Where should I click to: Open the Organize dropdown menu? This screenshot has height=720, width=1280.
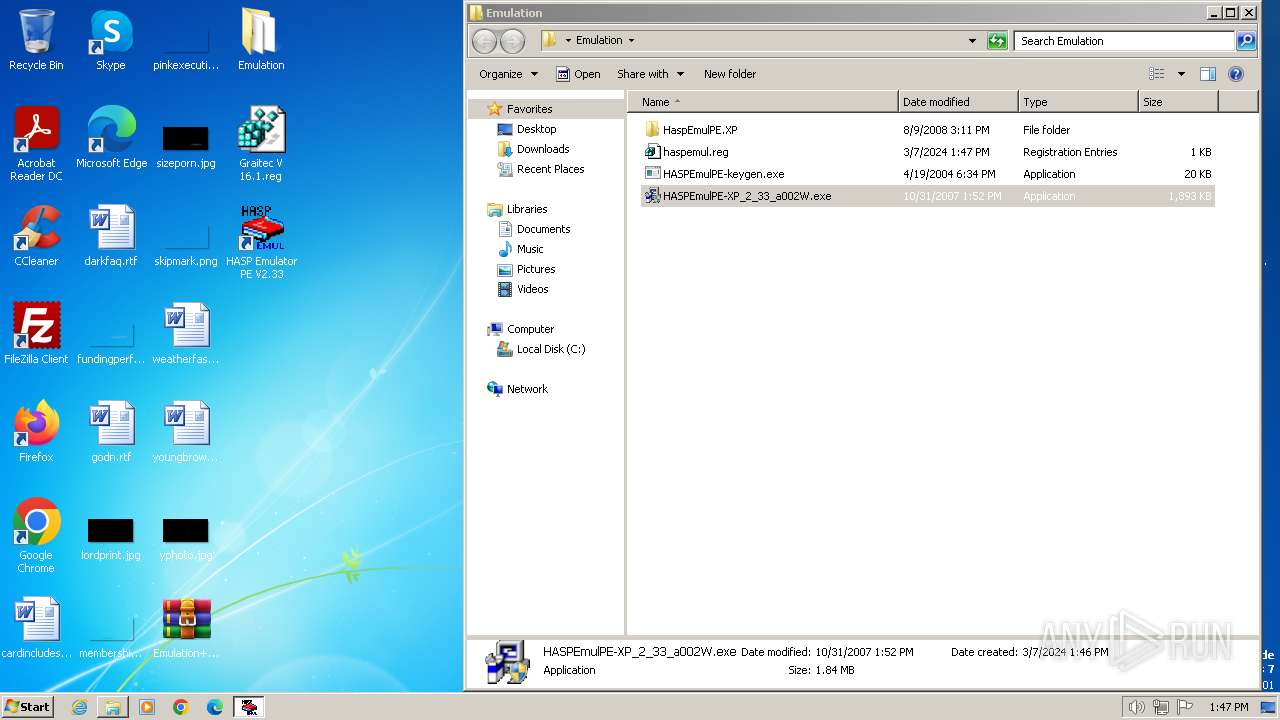pos(508,74)
